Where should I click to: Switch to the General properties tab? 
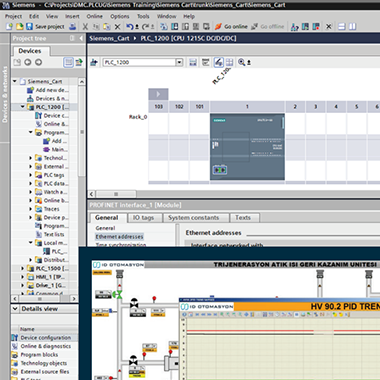(106, 218)
